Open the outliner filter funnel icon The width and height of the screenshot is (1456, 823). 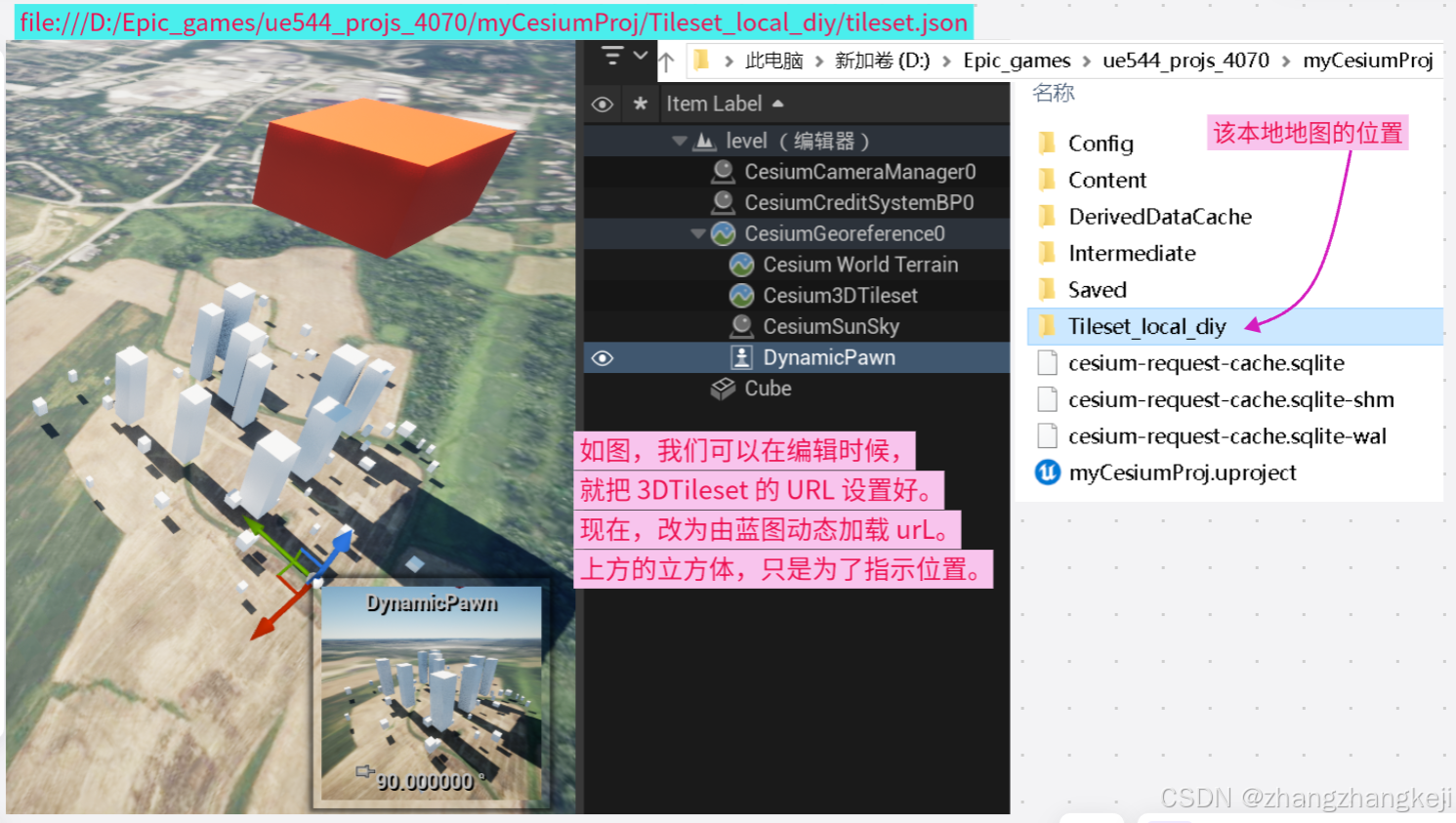coord(613,56)
